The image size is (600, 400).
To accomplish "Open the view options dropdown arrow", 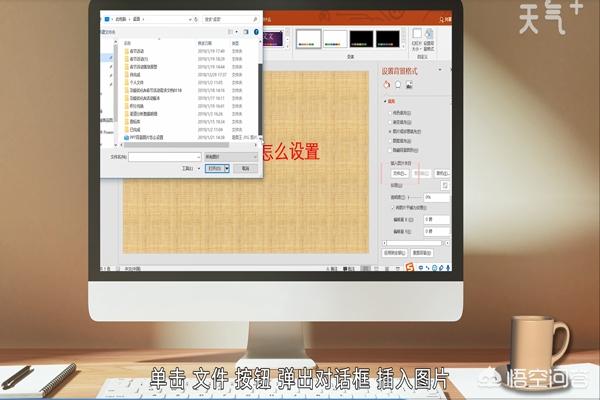I will coord(236,32).
